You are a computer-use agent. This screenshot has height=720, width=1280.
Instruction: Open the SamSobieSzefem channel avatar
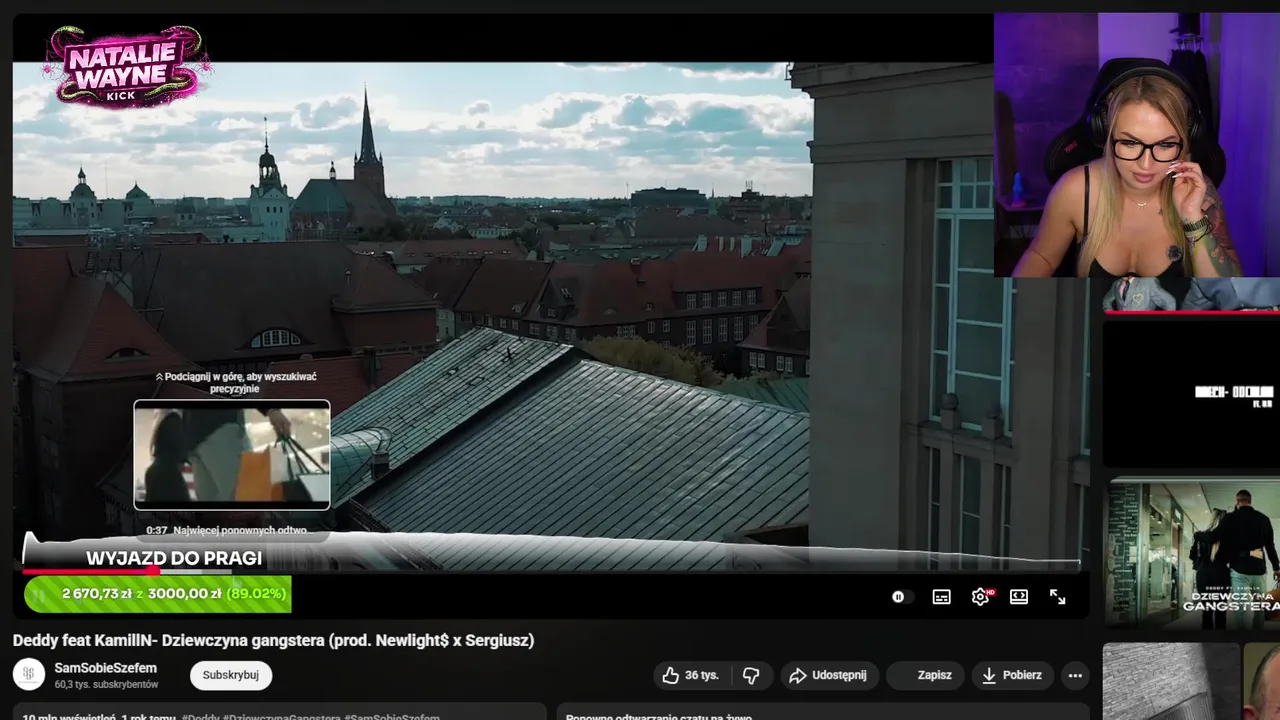[x=29, y=674]
